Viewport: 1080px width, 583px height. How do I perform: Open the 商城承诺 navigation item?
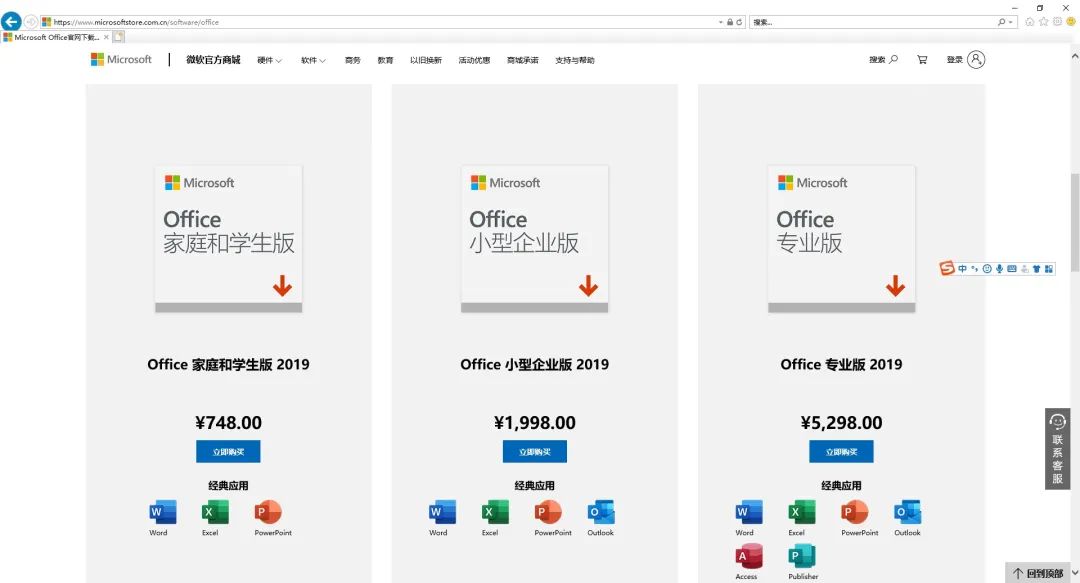(522, 61)
